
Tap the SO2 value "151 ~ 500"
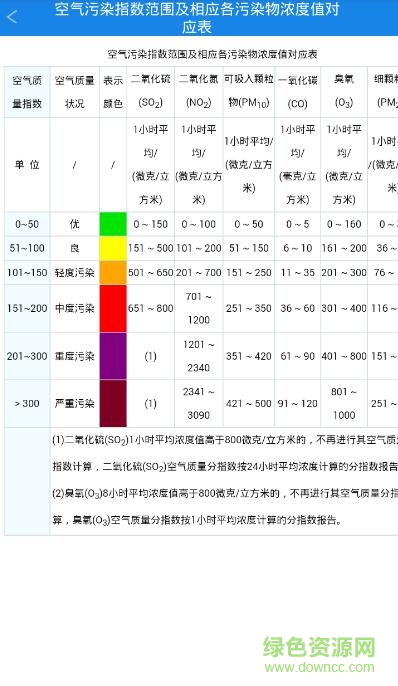coord(150,248)
